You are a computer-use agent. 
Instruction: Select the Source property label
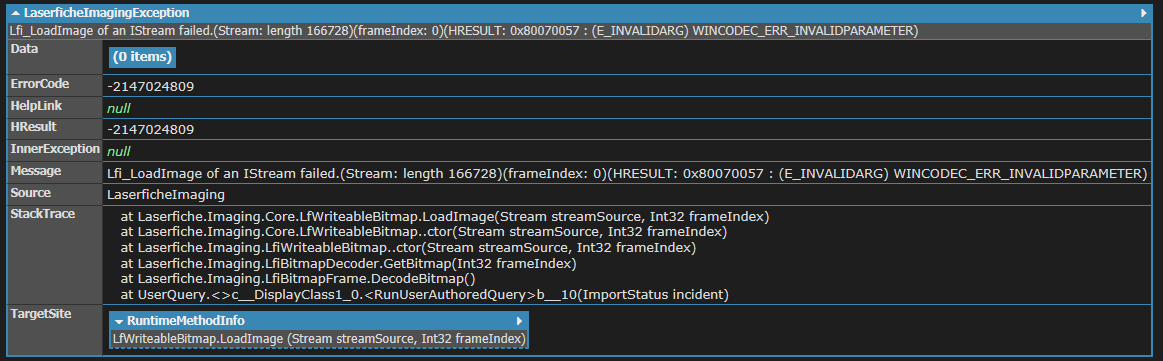coord(30,192)
